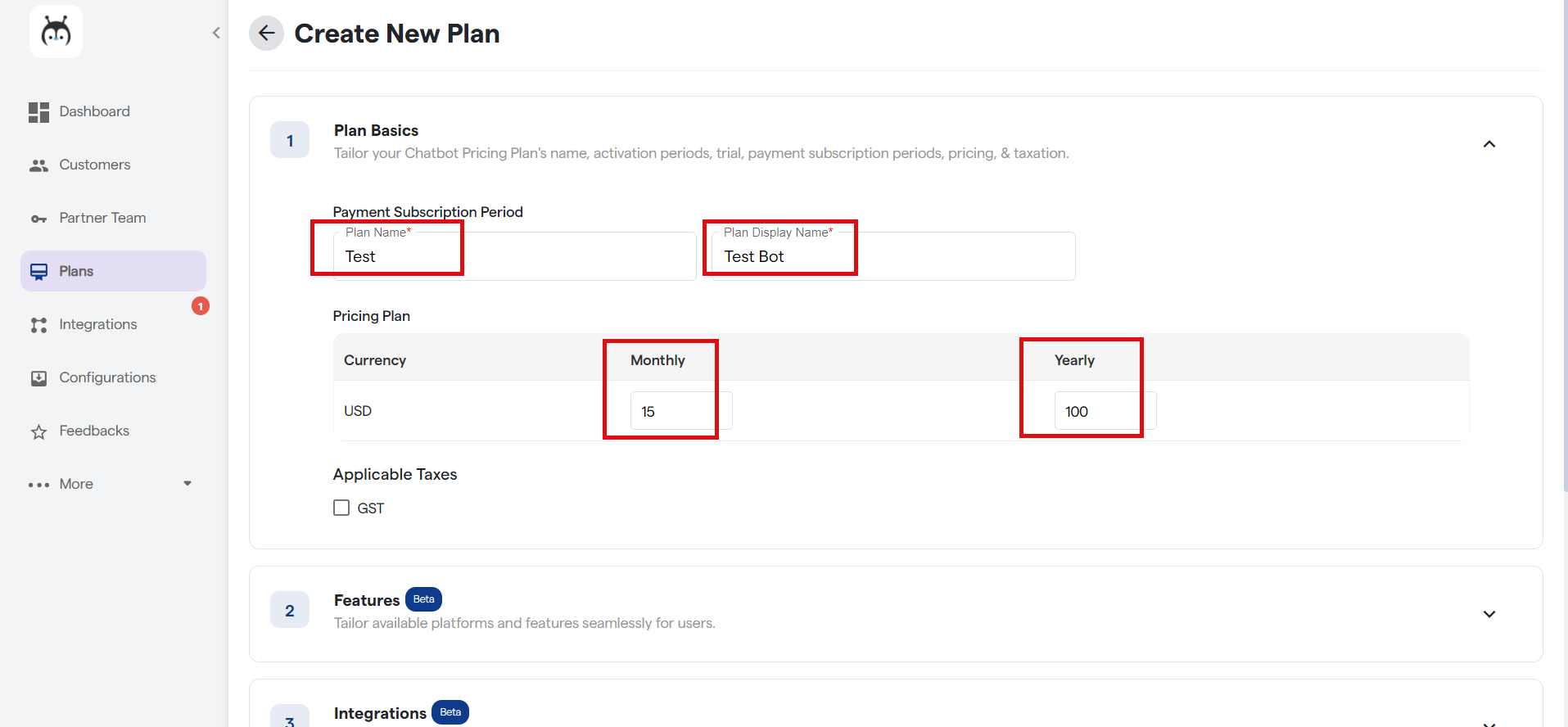Click the Integrations nodes icon
Image resolution: width=1568 pixels, height=727 pixels.
point(38,325)
